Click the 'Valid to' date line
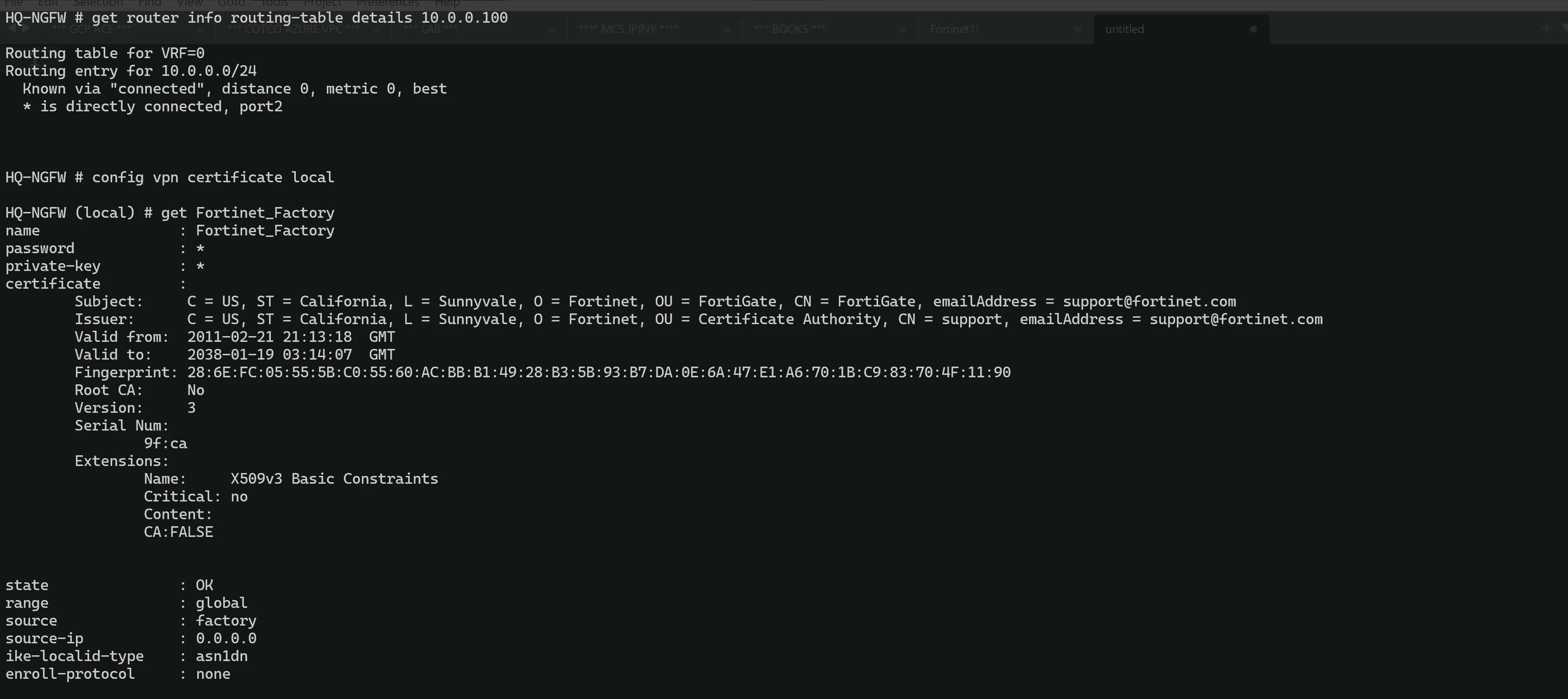 coord(234,355)
